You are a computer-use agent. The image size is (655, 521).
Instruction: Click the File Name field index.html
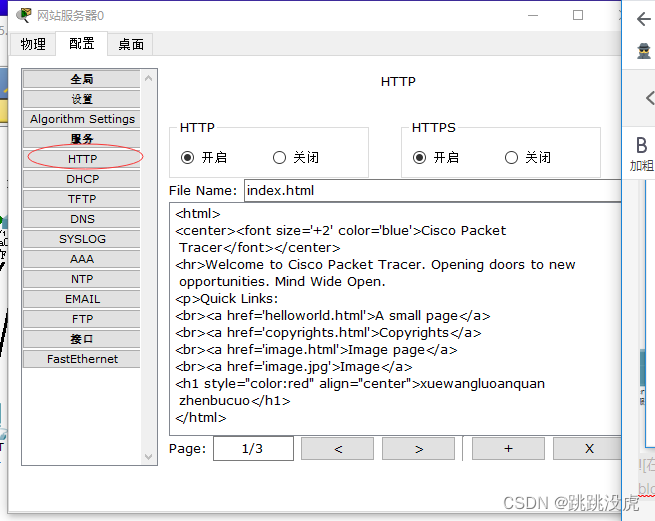tap(433, 191)
